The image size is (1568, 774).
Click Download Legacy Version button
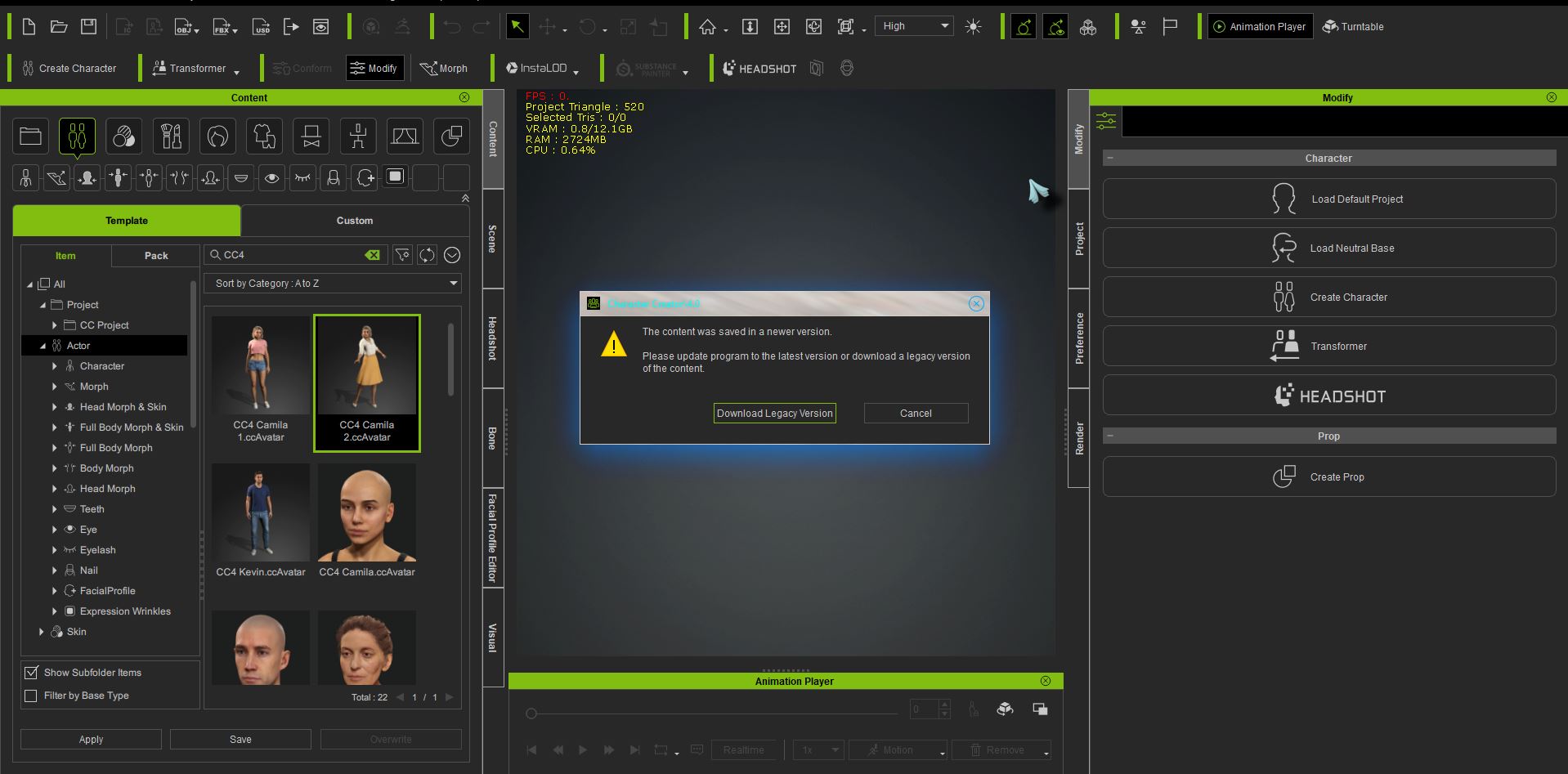tap(774, 414)
